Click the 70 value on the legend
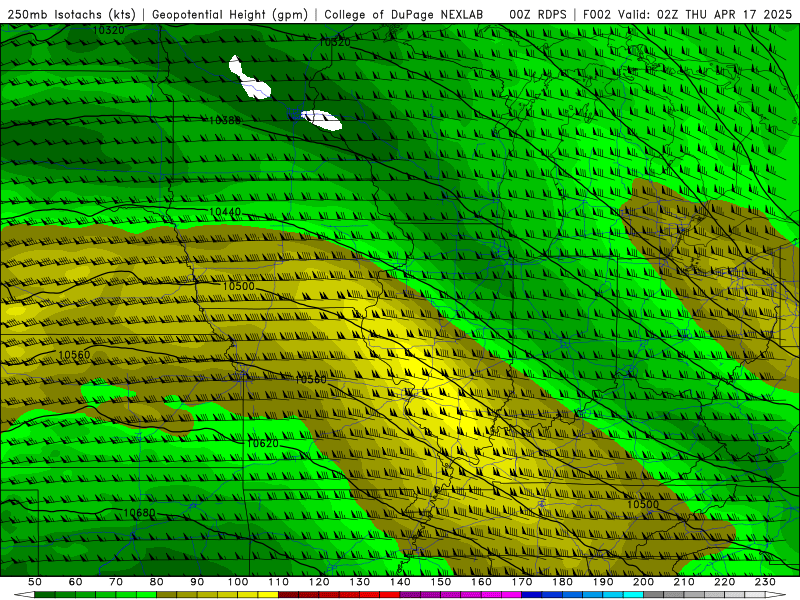This screenshot has height=600, width=800. click(116, 582)
